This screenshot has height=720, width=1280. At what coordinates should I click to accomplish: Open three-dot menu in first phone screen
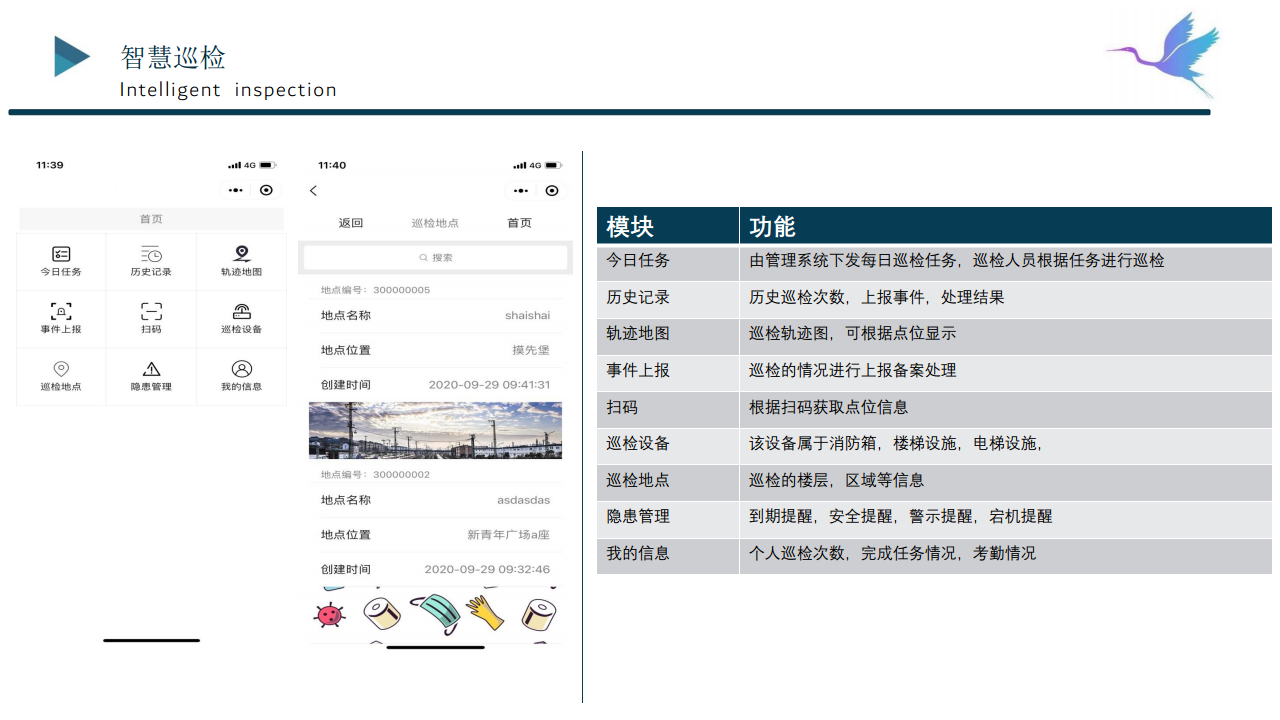coord(235,190)
